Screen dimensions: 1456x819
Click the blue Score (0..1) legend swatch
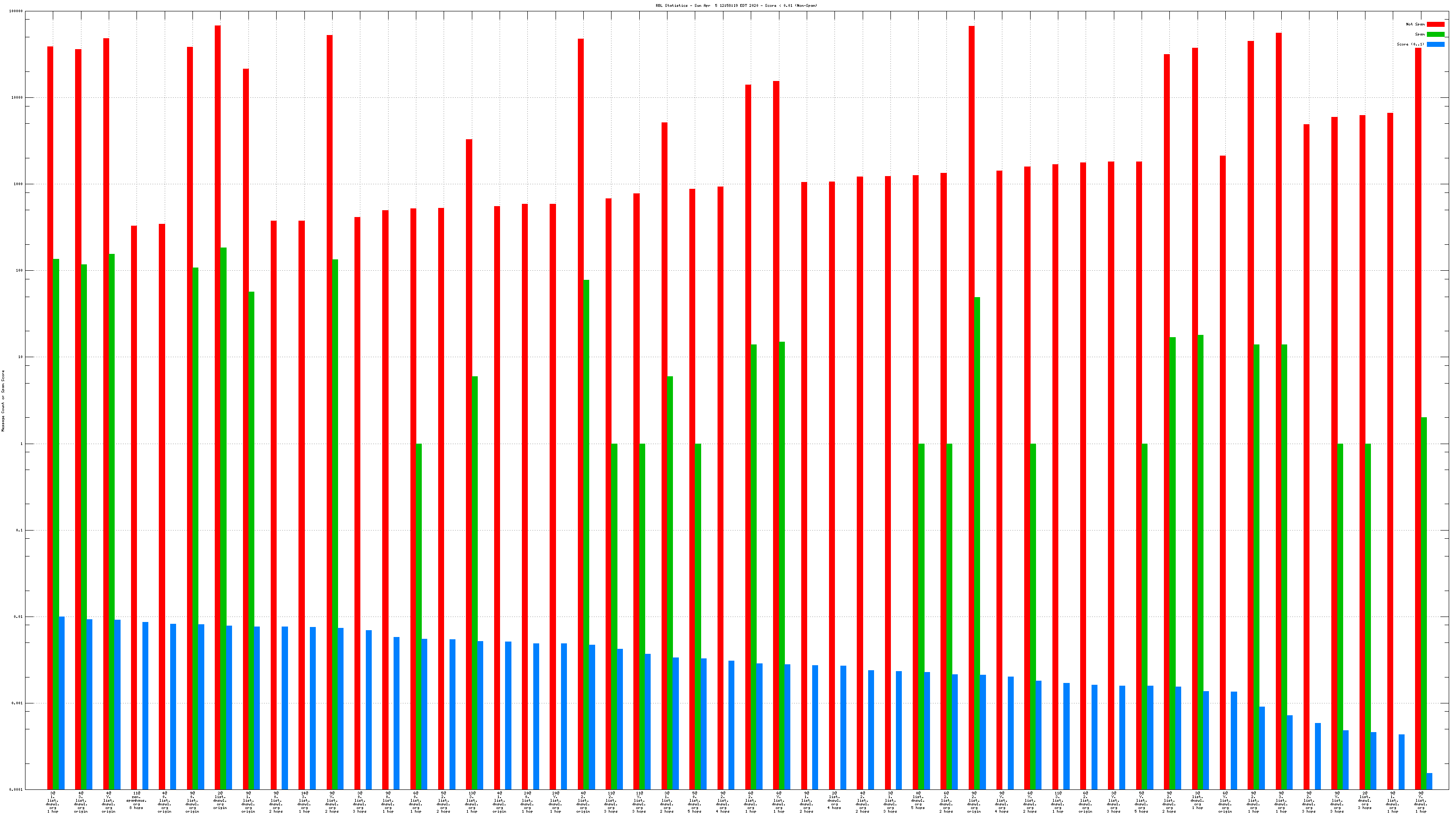(x=1435, y=44)
